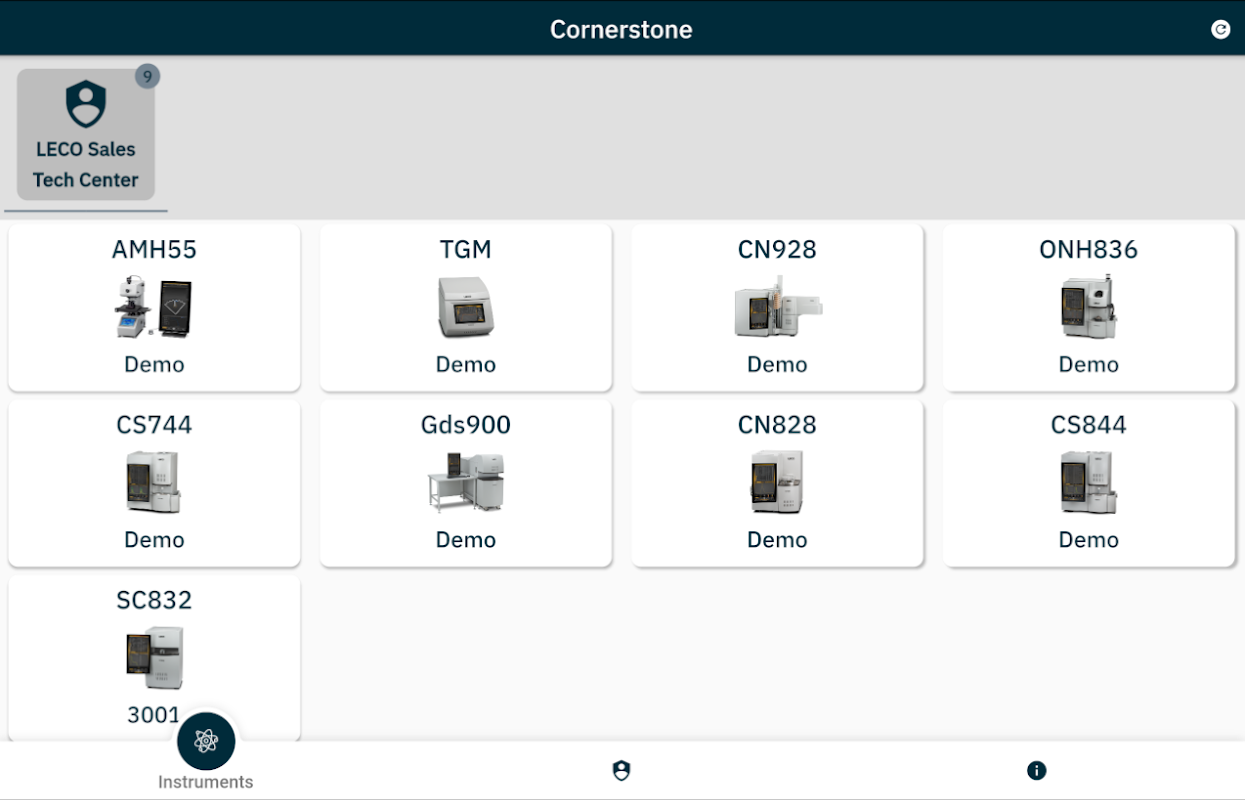The width and height of the screenshot is (1245, 800).
Task: Select the Instruments tab label
Action: point(206,782)
